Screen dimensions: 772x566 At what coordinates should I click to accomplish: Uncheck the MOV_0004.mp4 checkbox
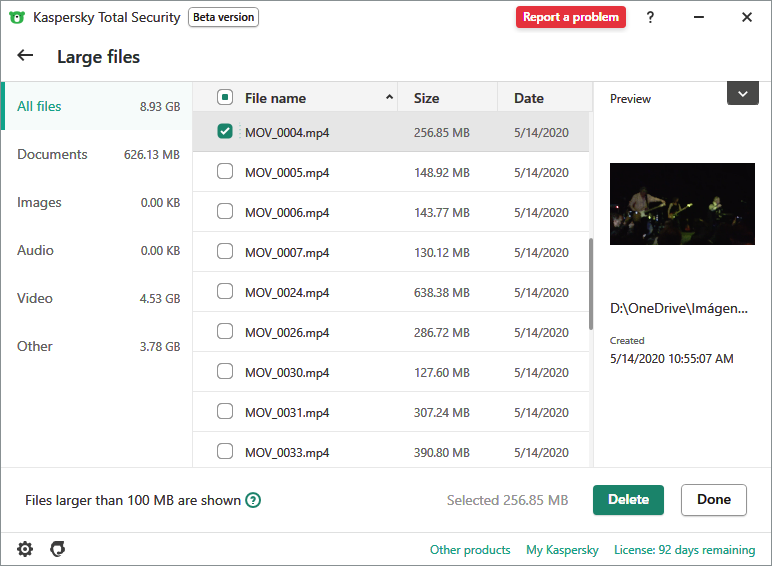coord(225,131)
